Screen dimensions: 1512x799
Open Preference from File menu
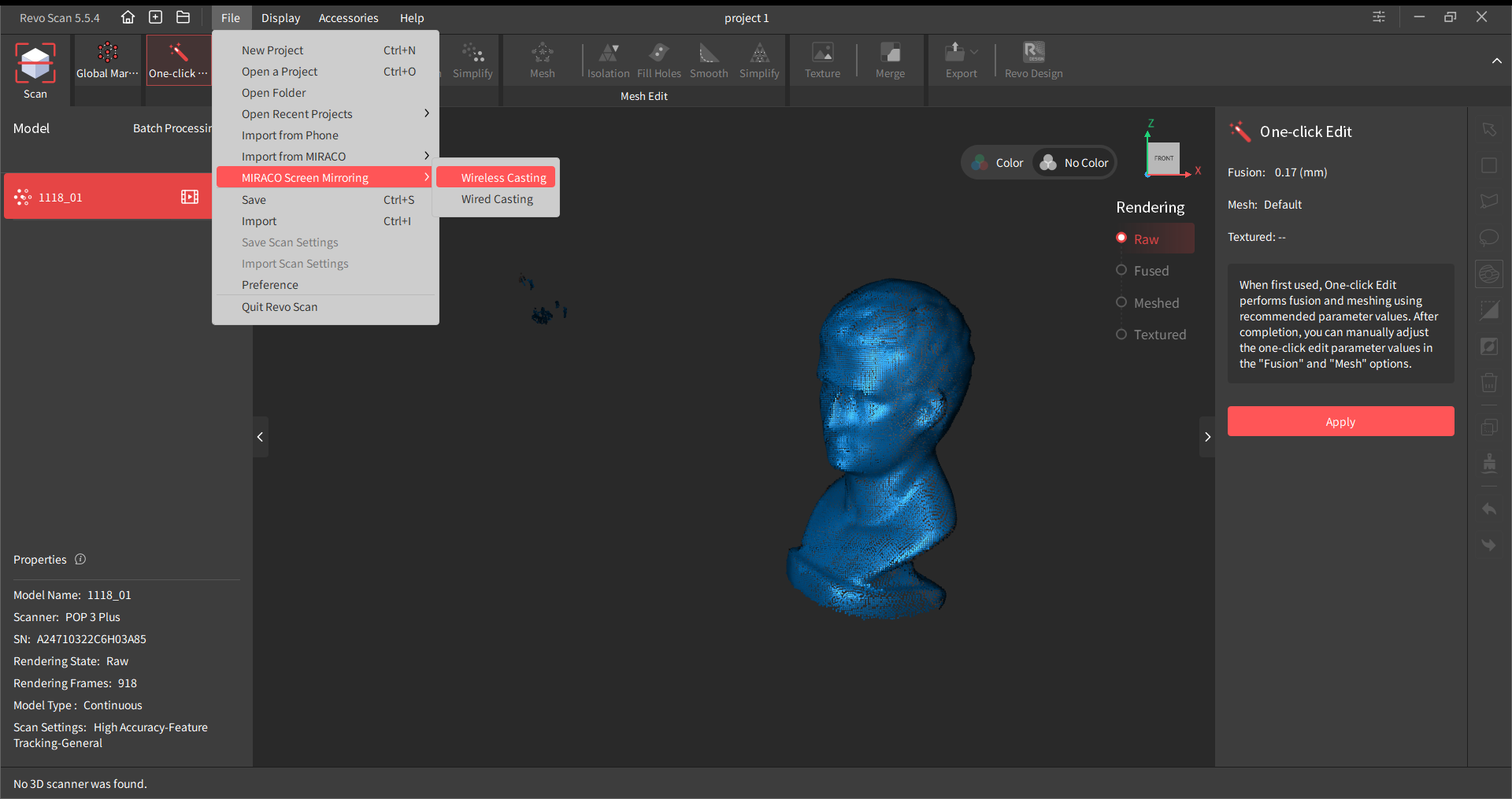tap(326, 284)
